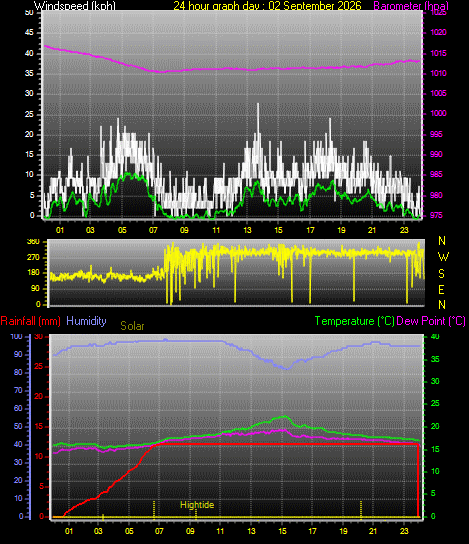The height and width of the screenshot is (544, 469).
Task: Click the "24 hour graph day : 02 September 2026" heading
Action: [267, 6]
